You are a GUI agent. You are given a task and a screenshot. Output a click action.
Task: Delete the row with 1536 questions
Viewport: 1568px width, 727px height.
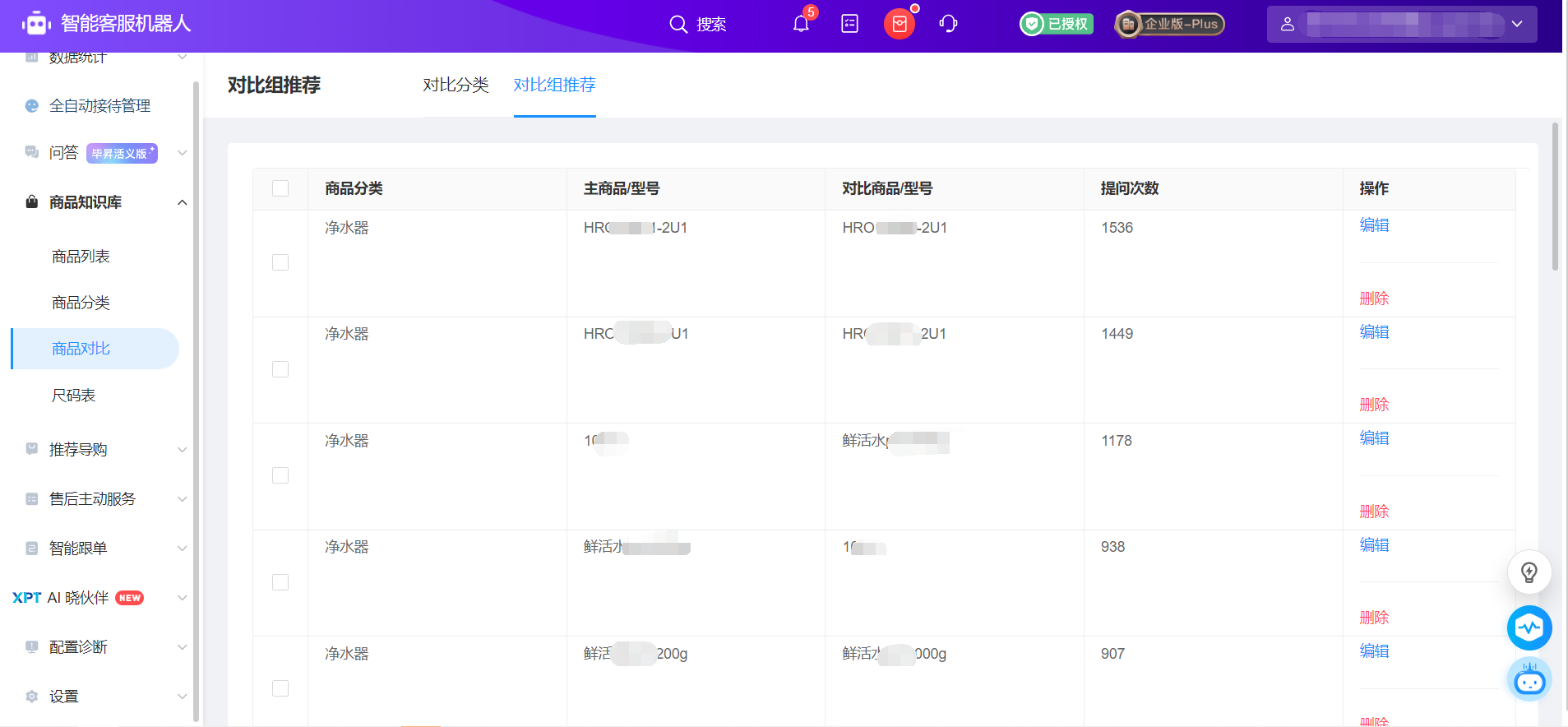coord(1374,299)
